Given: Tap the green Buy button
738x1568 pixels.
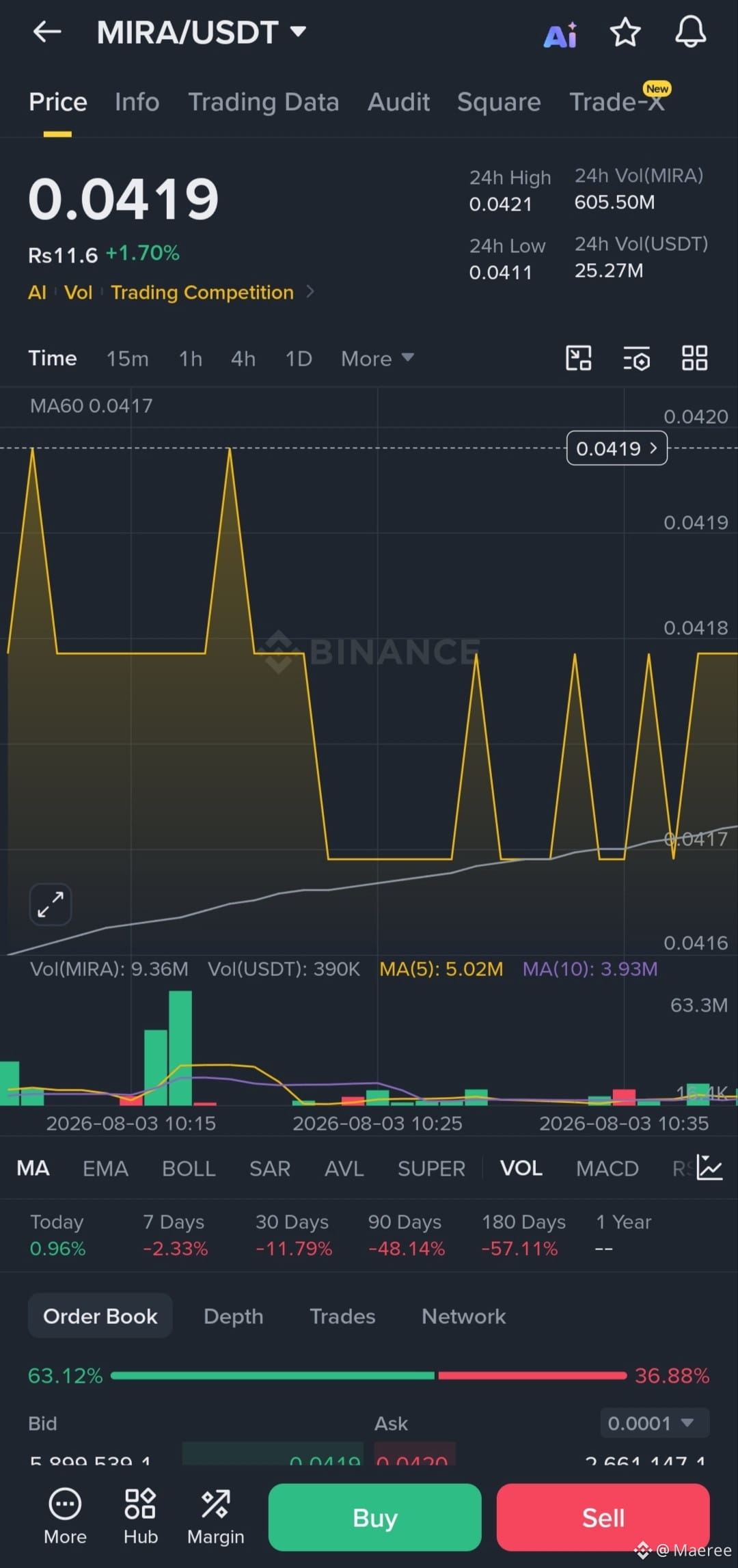Looking at the screenshot, I should [x=374, y=1517].
